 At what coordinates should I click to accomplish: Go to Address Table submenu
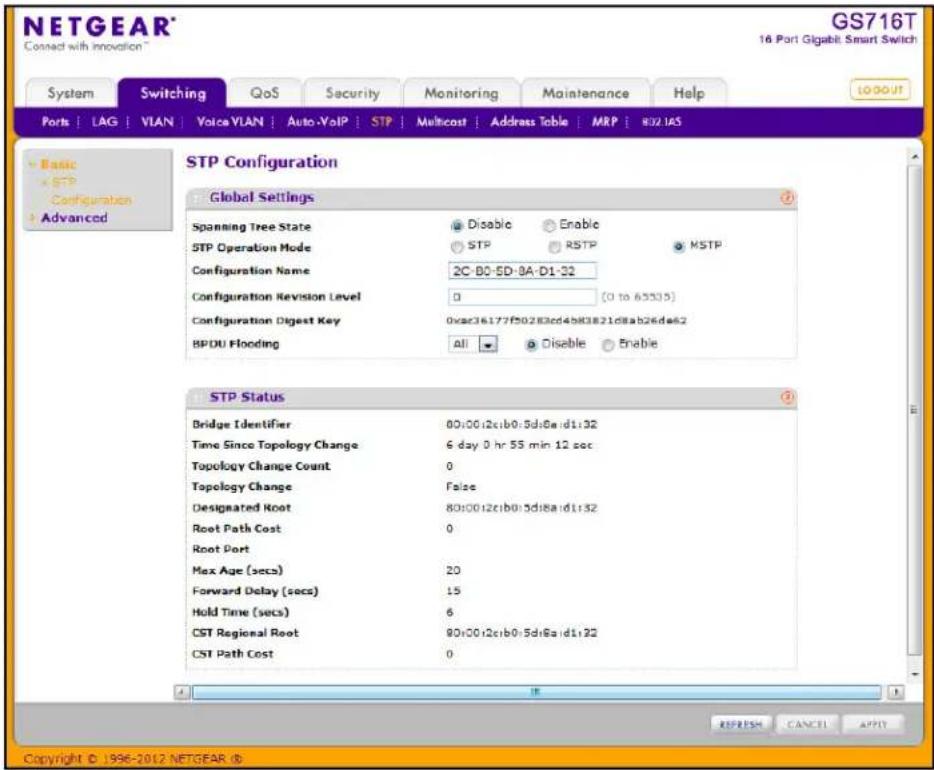pos(529,121)
